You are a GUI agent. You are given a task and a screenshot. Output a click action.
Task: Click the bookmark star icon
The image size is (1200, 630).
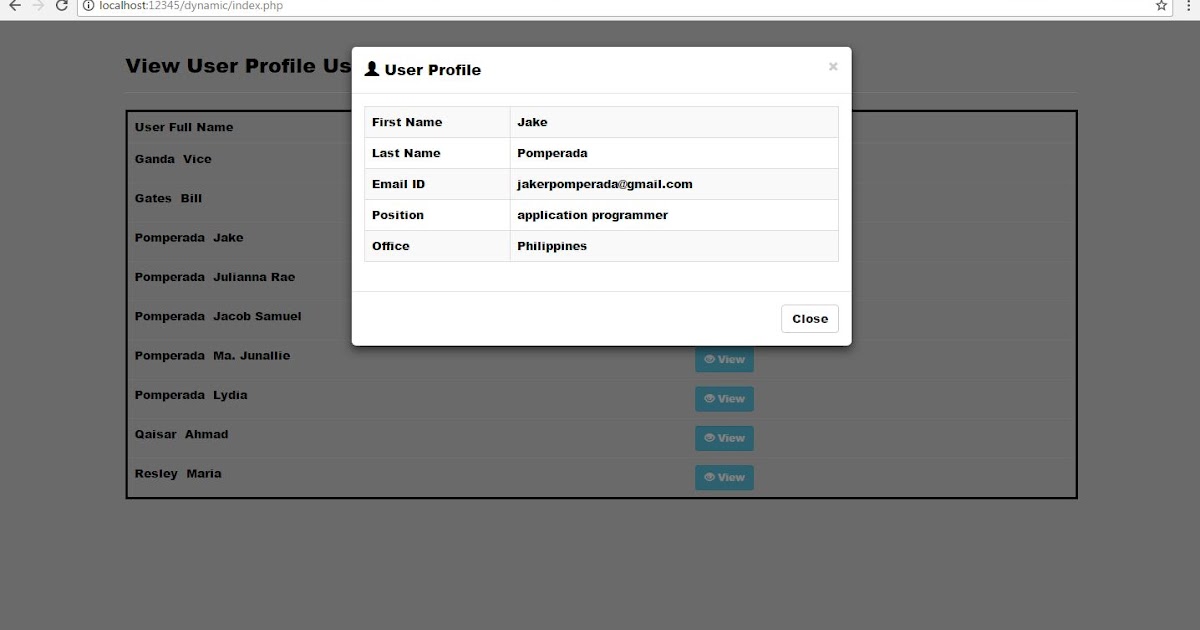[x=1160, y=7]
